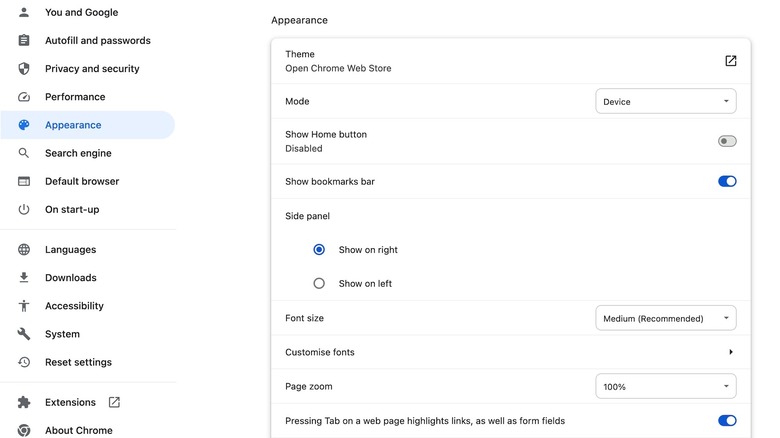
Task: Click the Downloads arrow icon
Action: click(x=24, y=278)
